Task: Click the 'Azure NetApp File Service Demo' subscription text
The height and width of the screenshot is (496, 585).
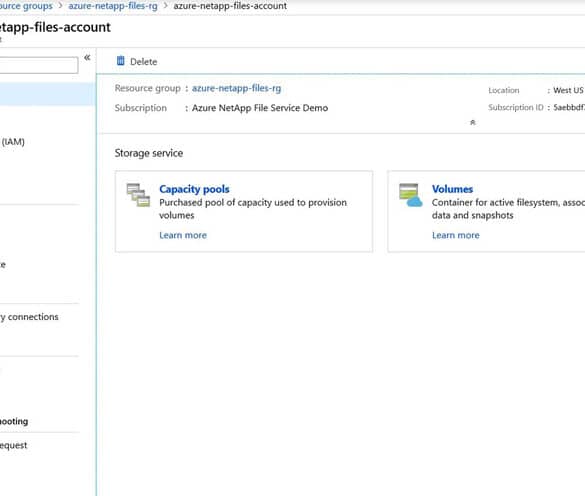Action: (260, 108)
